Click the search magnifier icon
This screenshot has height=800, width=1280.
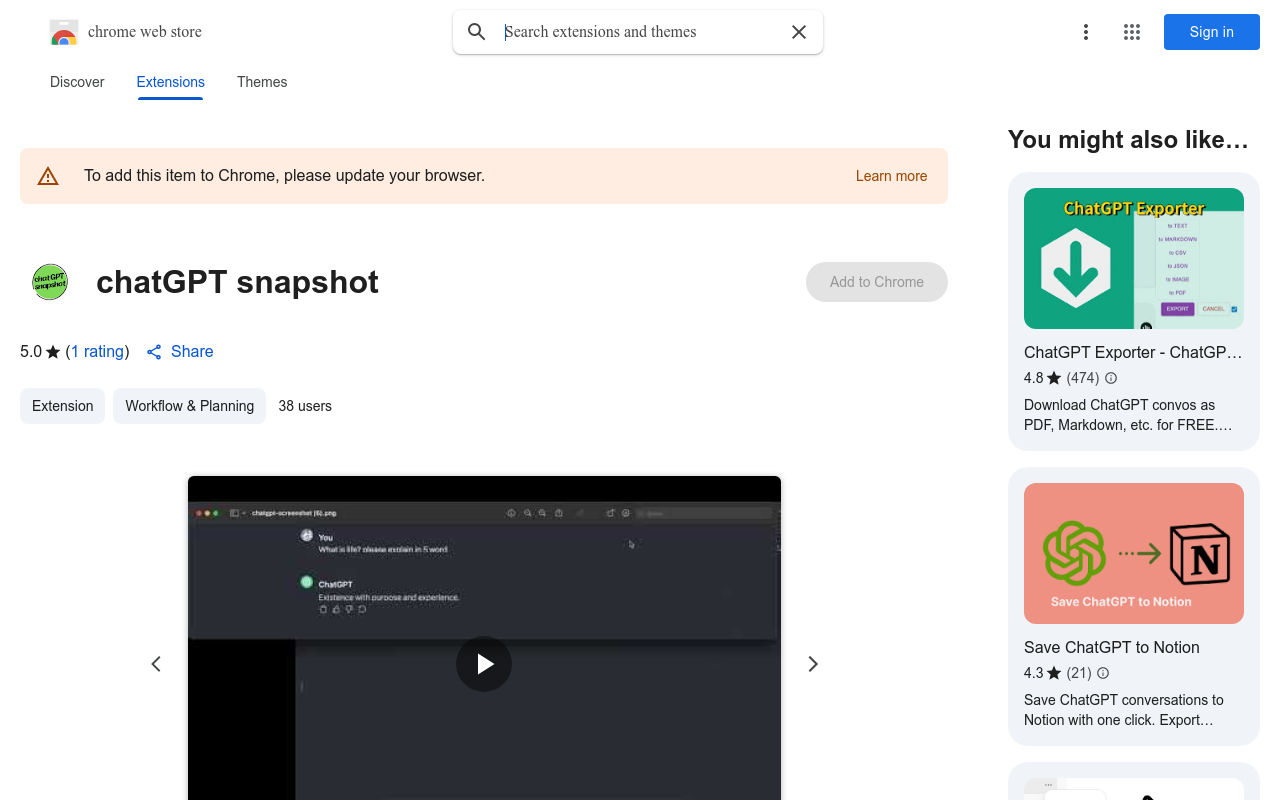[477, 32]
